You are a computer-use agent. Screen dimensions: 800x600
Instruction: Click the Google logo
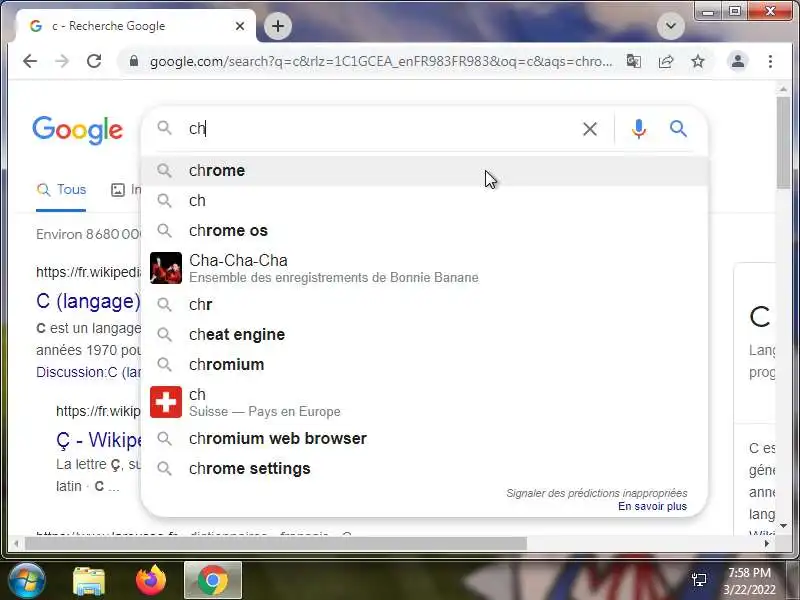tap(78, 130)
